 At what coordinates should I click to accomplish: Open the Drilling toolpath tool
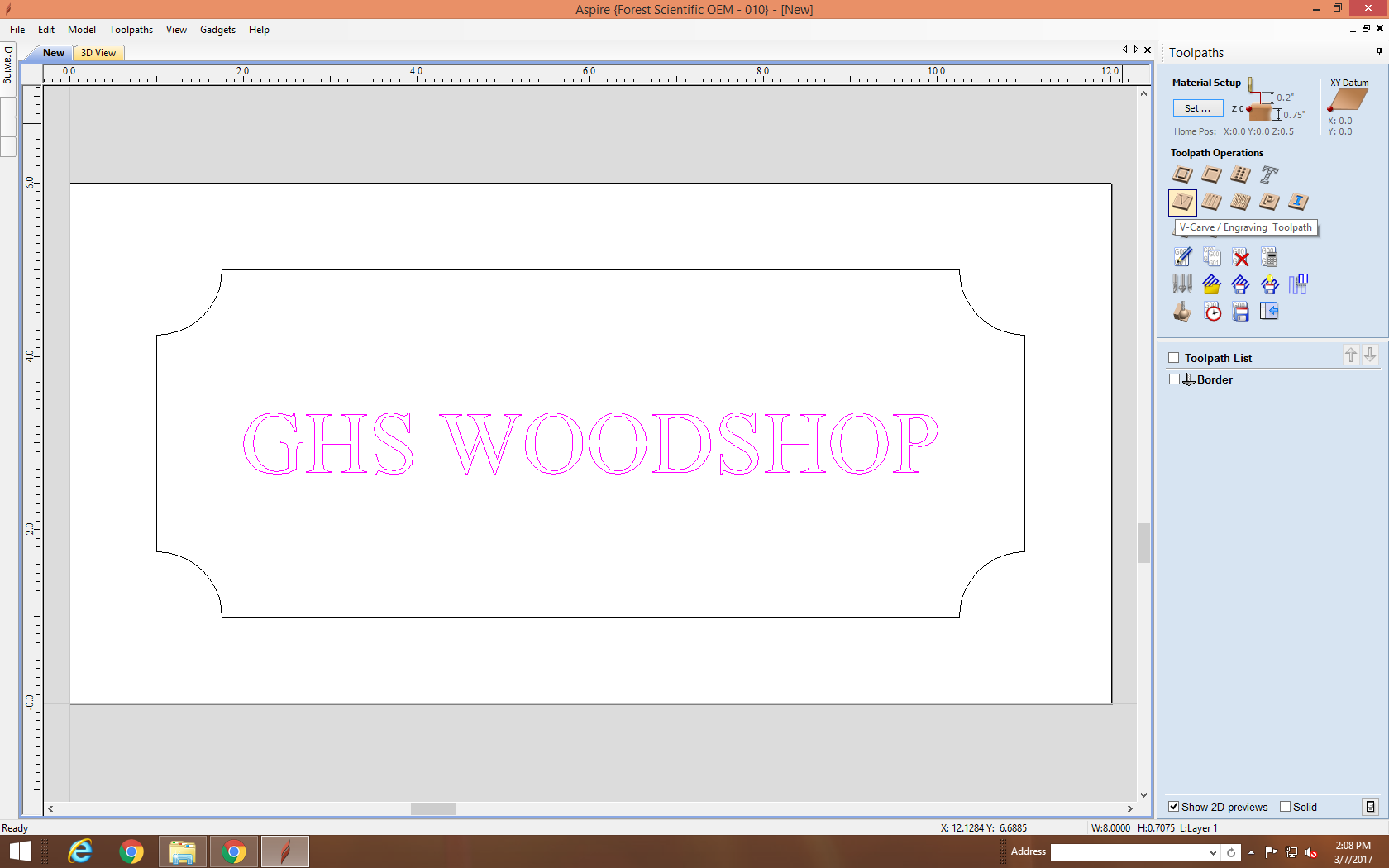[1240, 174]
